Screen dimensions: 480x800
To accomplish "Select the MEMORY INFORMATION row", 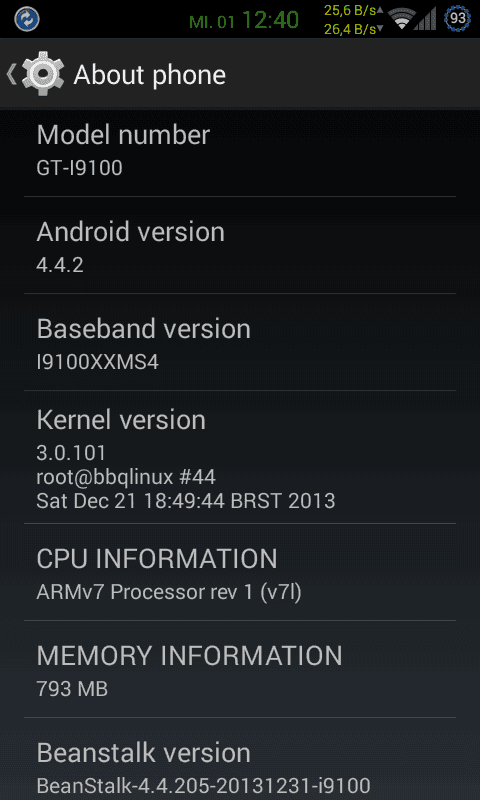I will tap(240, 669).
